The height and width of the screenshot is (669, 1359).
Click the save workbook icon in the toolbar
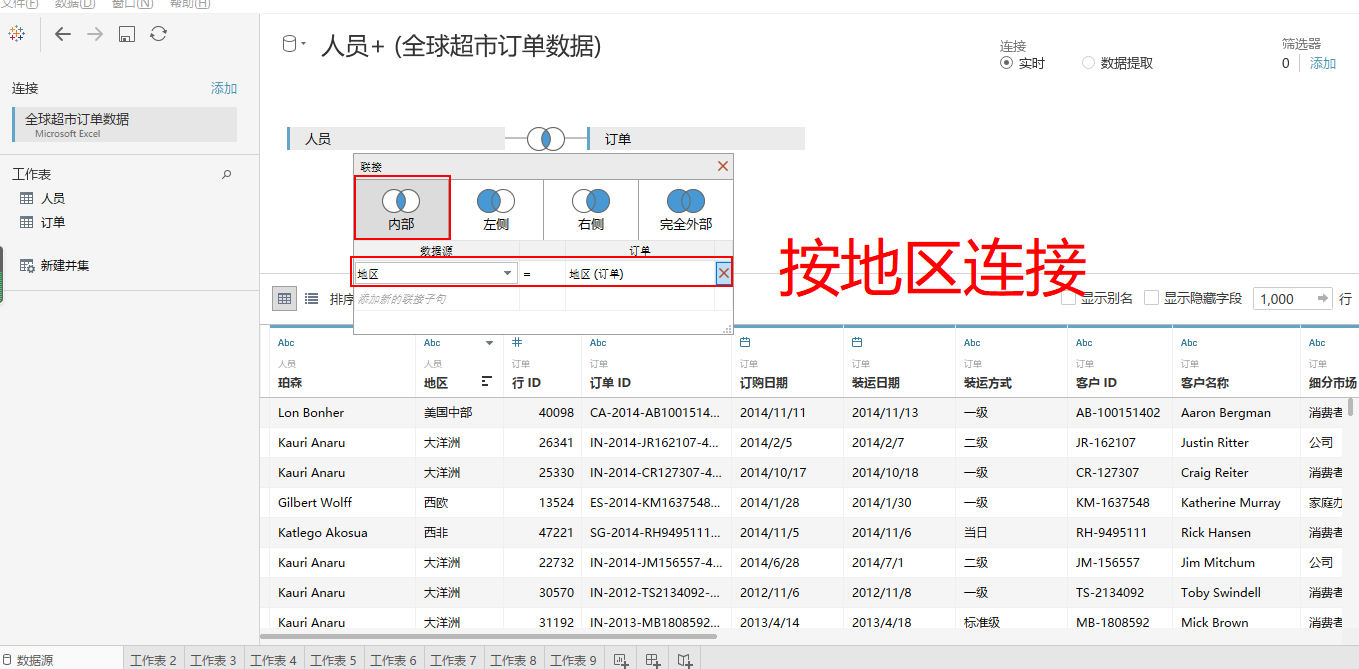pyautogui.click(x=125, y=33)
